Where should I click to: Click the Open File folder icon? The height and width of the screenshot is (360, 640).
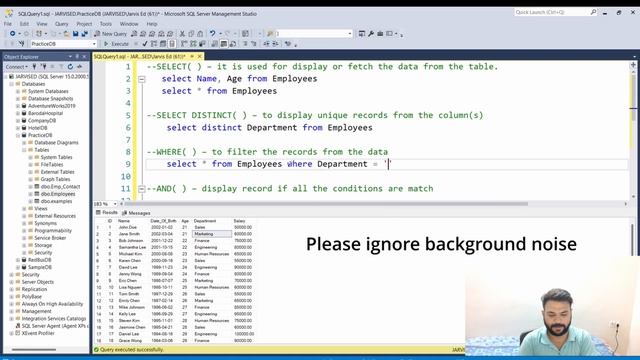pyautogui.click(x=66, y=34)
